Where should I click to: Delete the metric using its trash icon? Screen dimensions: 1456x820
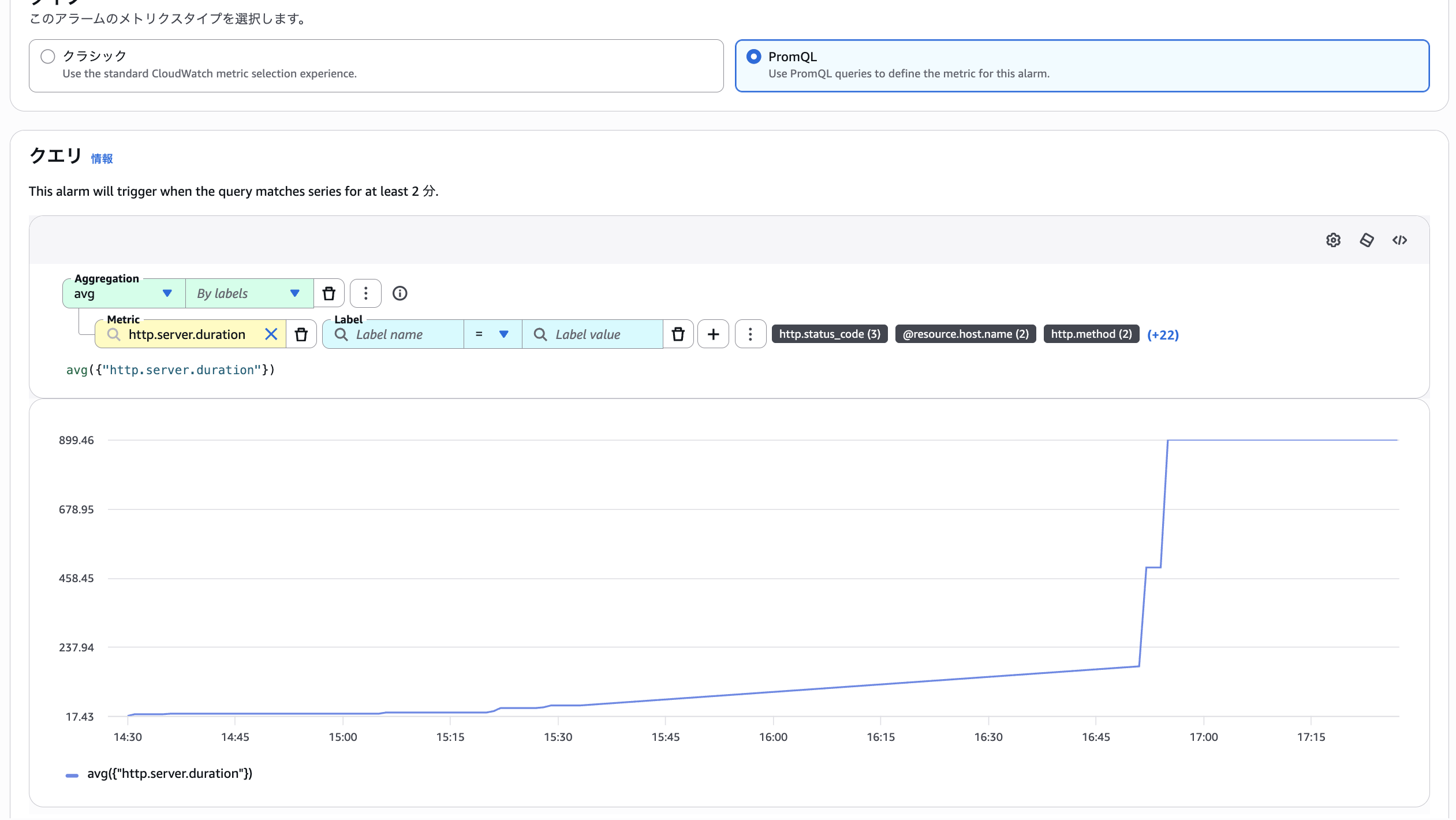coord(301,334)
